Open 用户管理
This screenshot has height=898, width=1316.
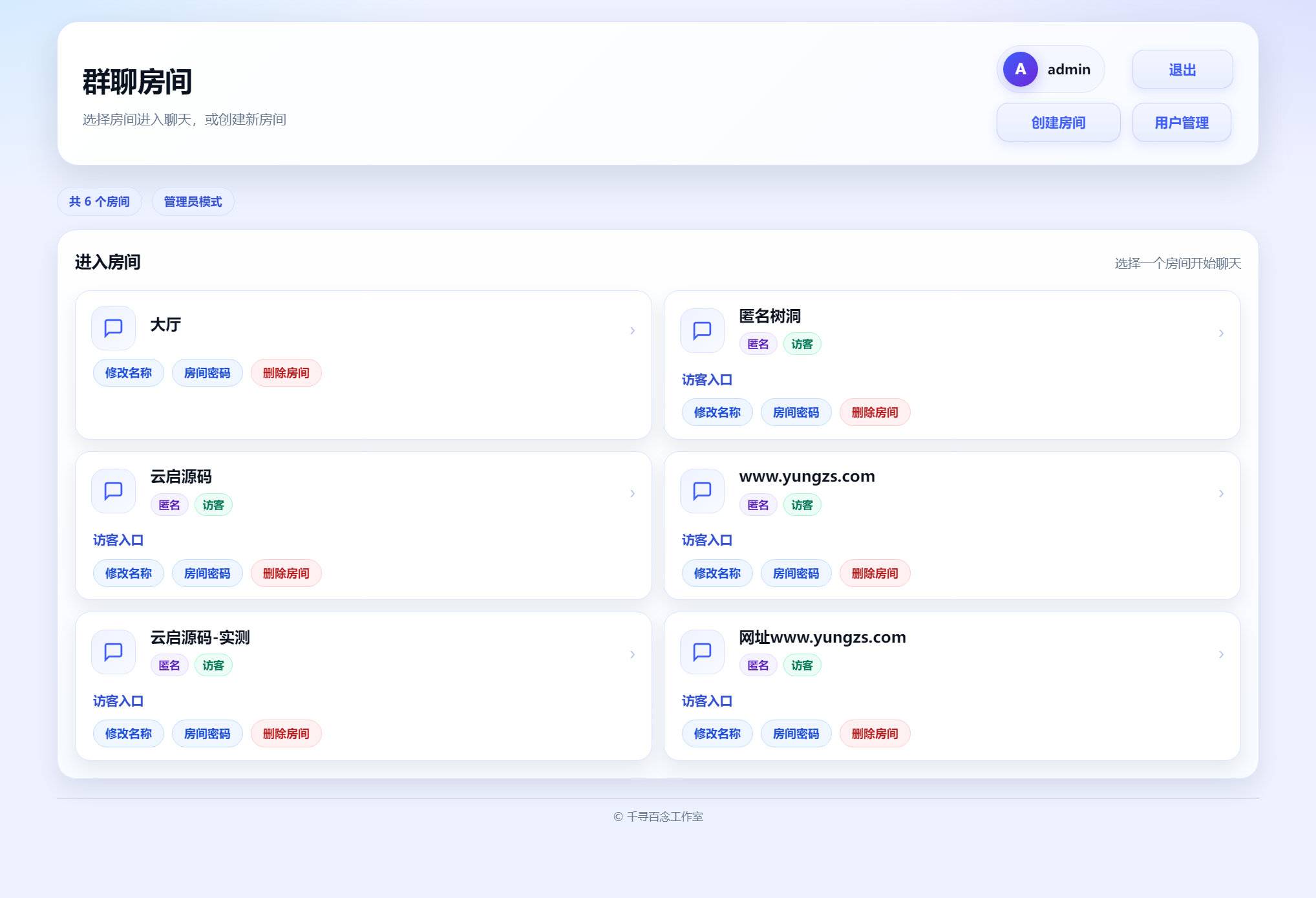pyautogui.click(x=1182, y=122)
